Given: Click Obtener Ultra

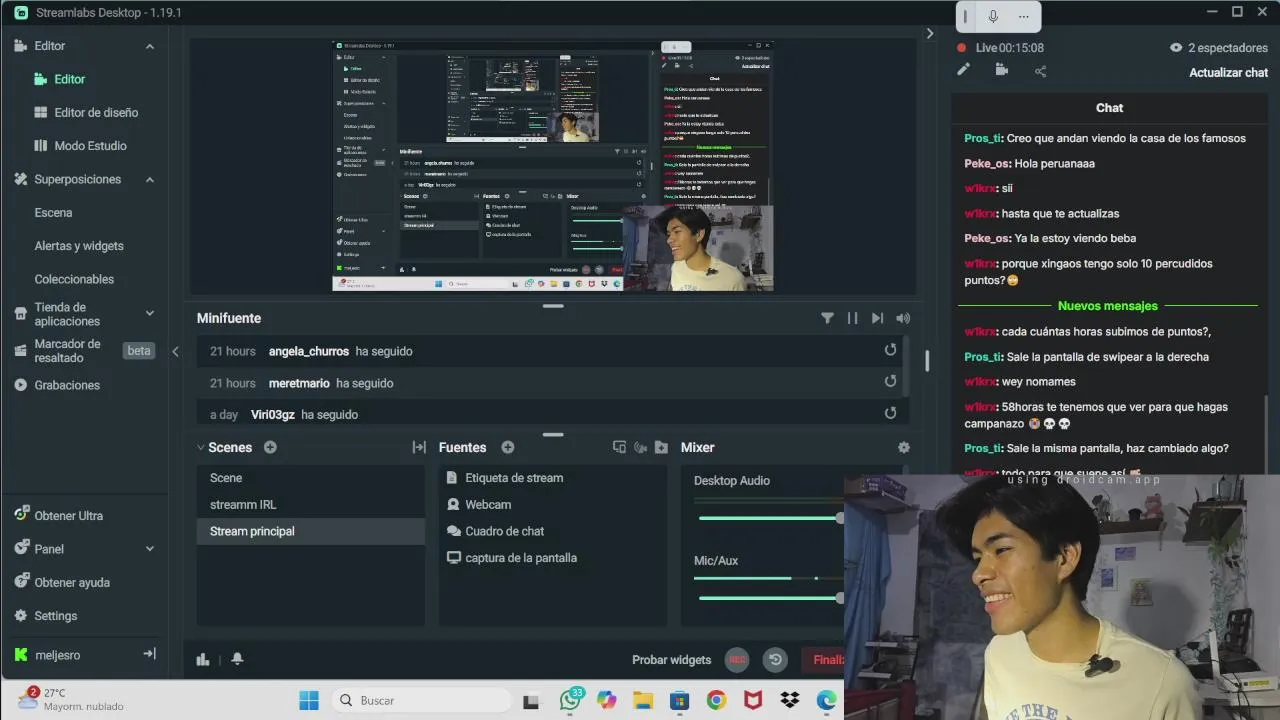Looking at the screenshot, I should point(59,515).
